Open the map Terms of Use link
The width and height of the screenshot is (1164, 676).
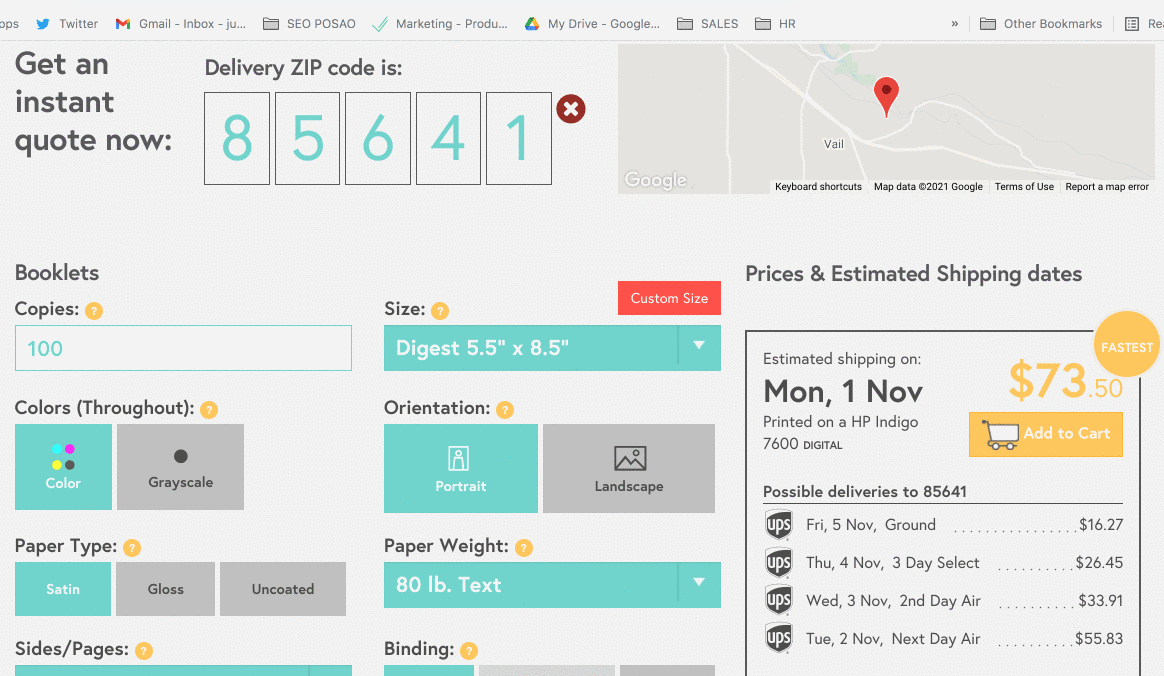point(1024,187)
